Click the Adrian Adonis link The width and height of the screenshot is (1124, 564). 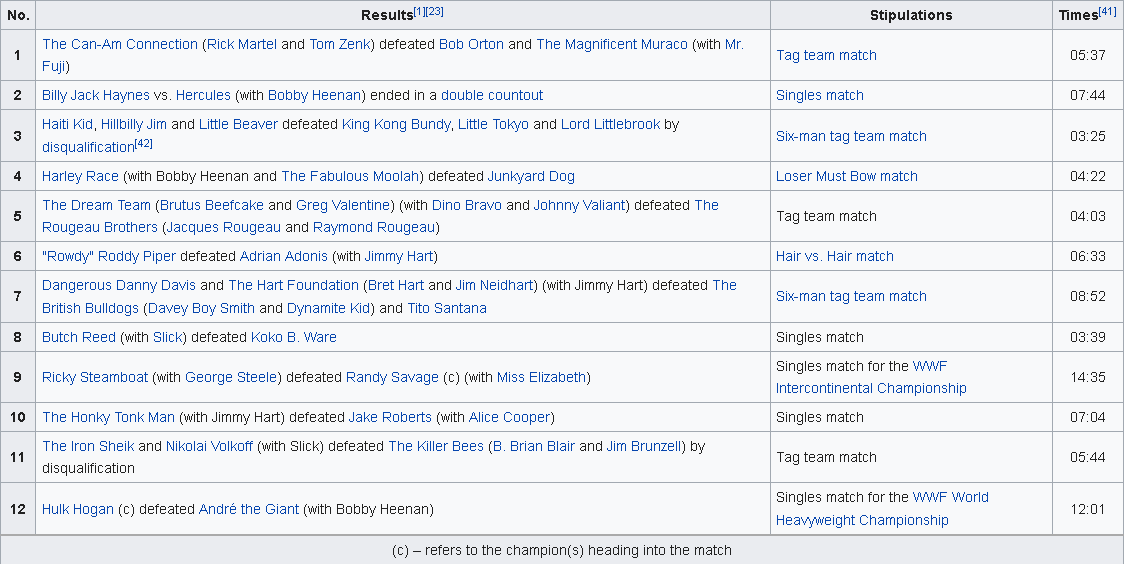(x=283, y=256)
